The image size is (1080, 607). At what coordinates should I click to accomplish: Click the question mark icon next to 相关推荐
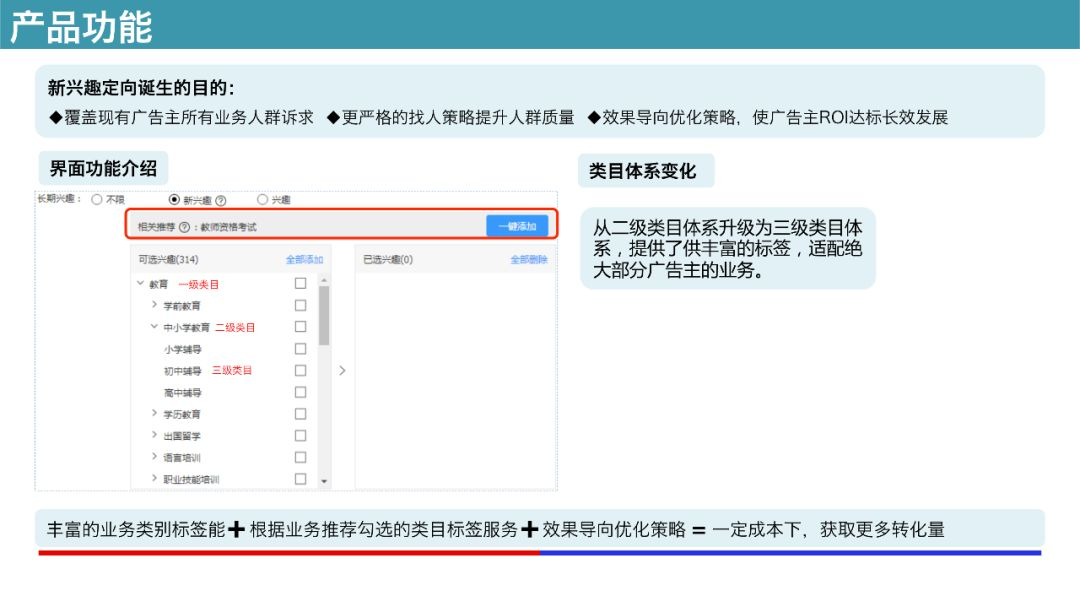pyautogui.click(x=183, y=227)
